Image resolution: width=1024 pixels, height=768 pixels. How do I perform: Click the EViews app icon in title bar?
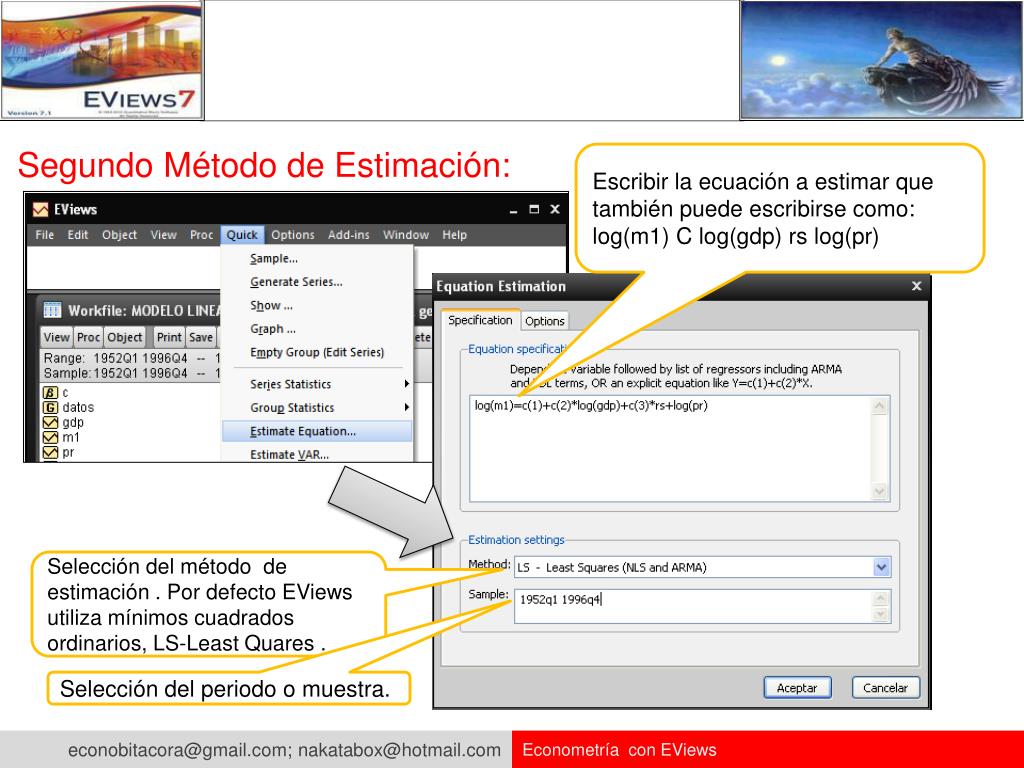coord(40,210)
